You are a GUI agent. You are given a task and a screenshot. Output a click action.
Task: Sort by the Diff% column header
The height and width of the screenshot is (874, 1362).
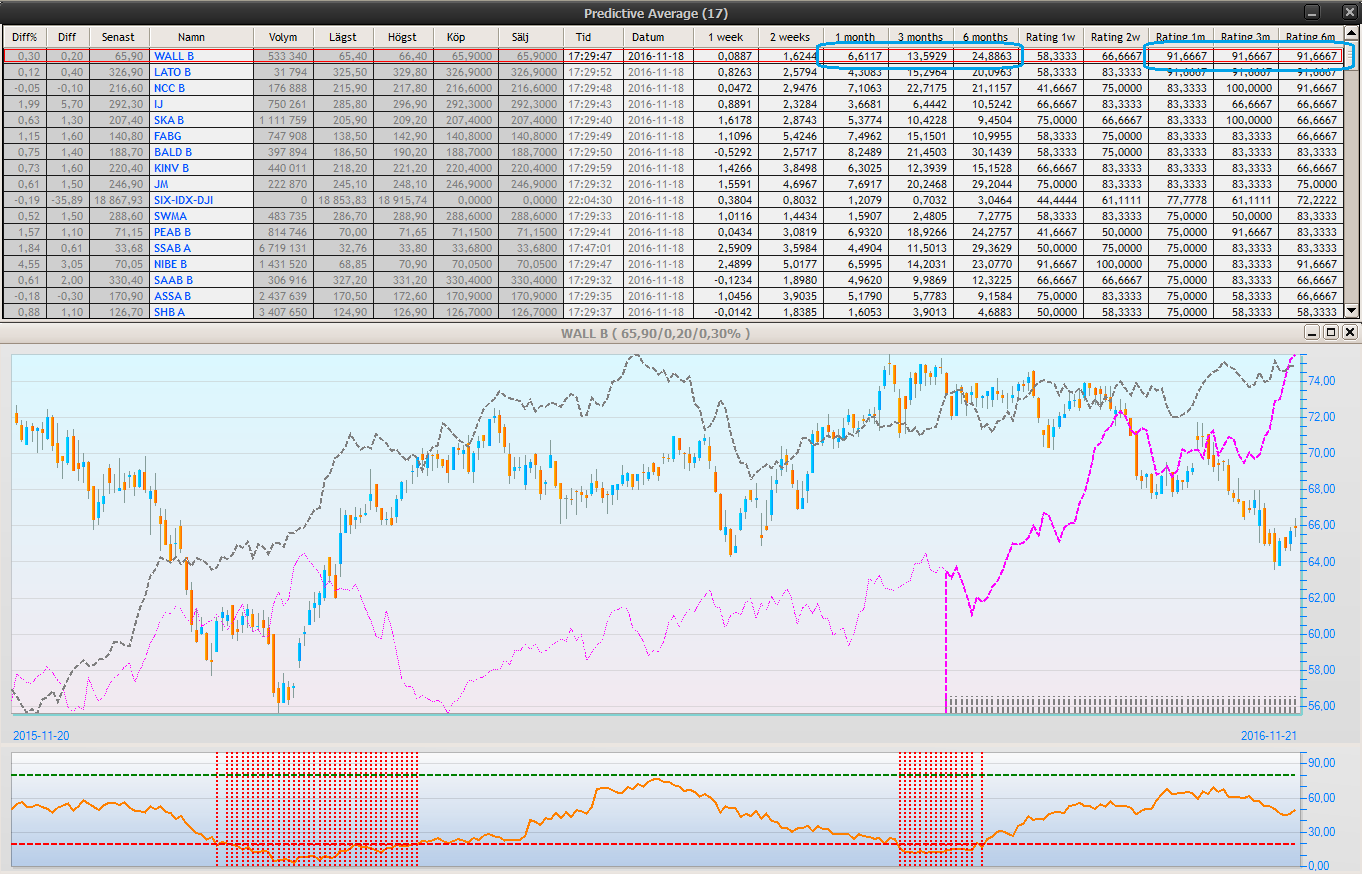tap(24, 37)
